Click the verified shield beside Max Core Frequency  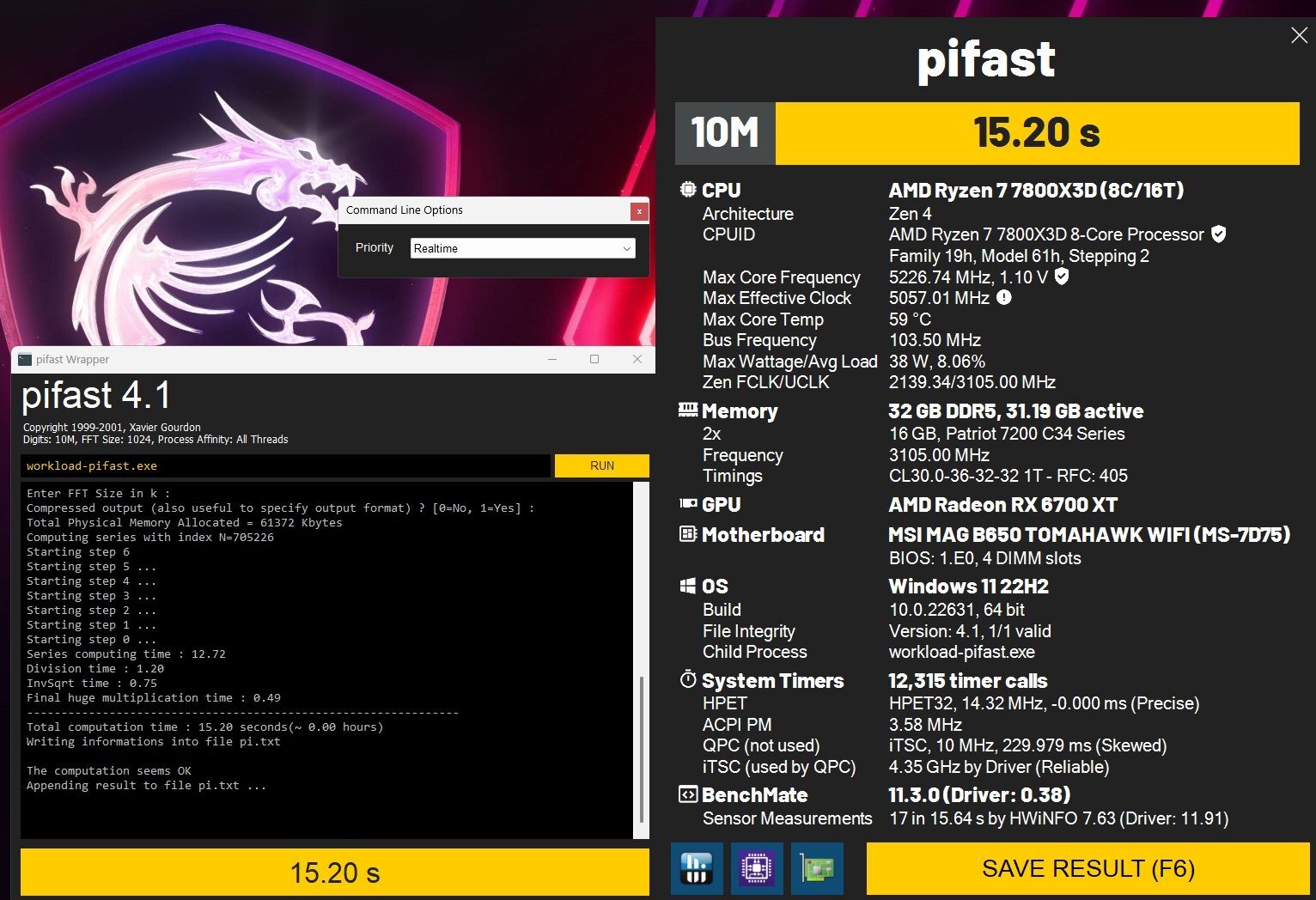1062,276
